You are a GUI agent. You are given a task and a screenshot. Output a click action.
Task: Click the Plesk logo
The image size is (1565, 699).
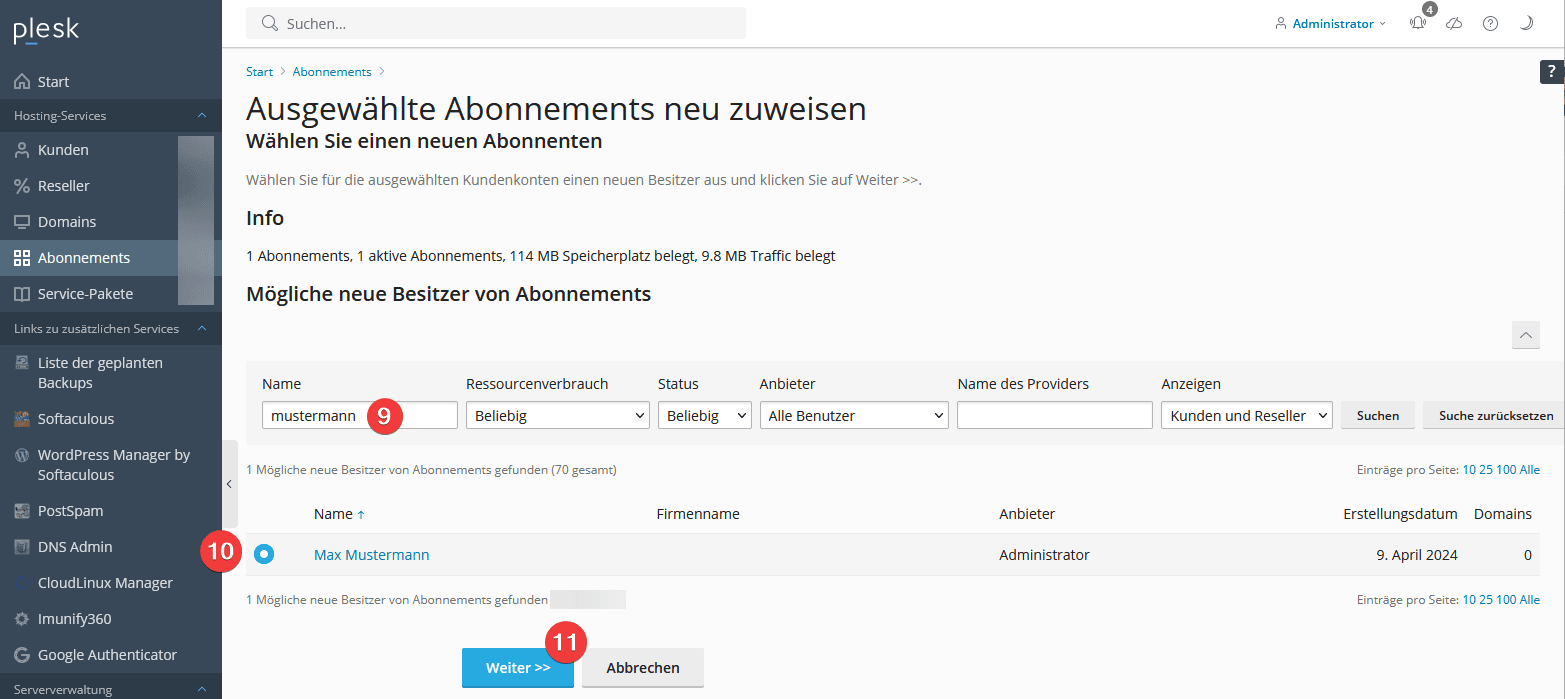click(46, 31)
